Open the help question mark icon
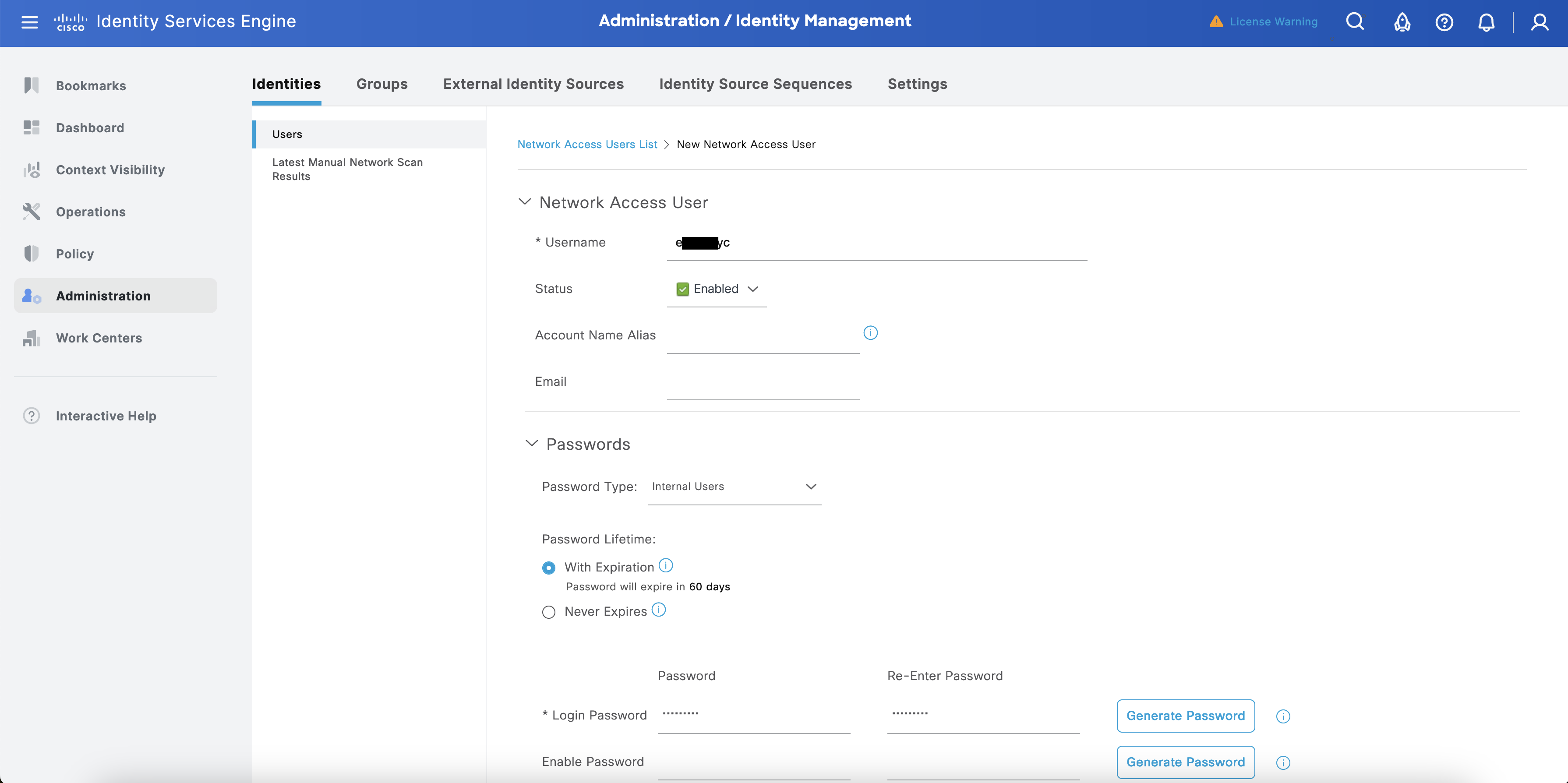1568x783 pixels. click(1444, 22)
